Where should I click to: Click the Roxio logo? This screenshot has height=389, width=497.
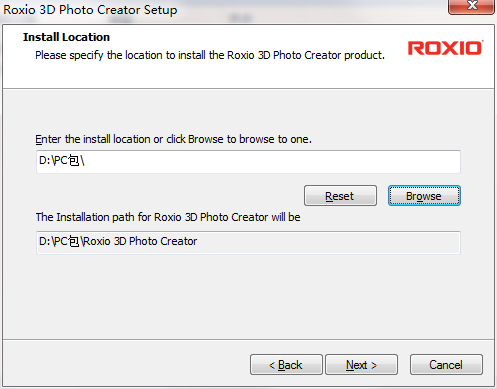pos(445,48)
